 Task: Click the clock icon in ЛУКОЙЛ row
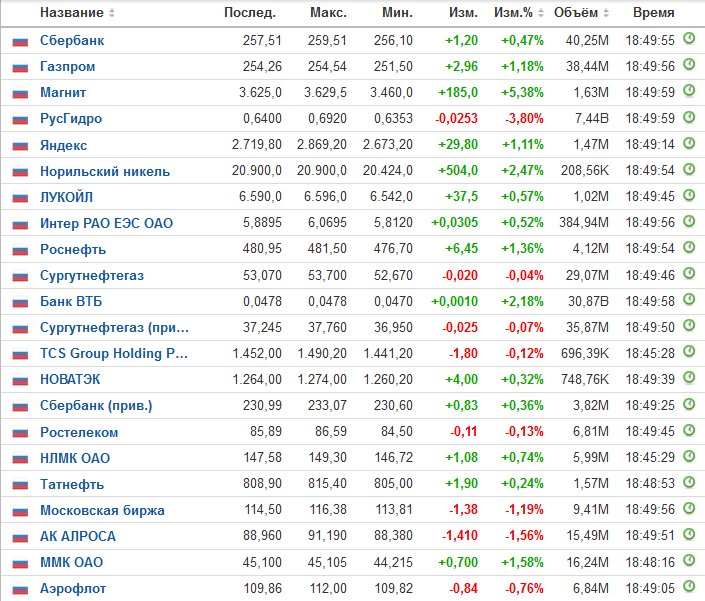[x=689, y=195]
